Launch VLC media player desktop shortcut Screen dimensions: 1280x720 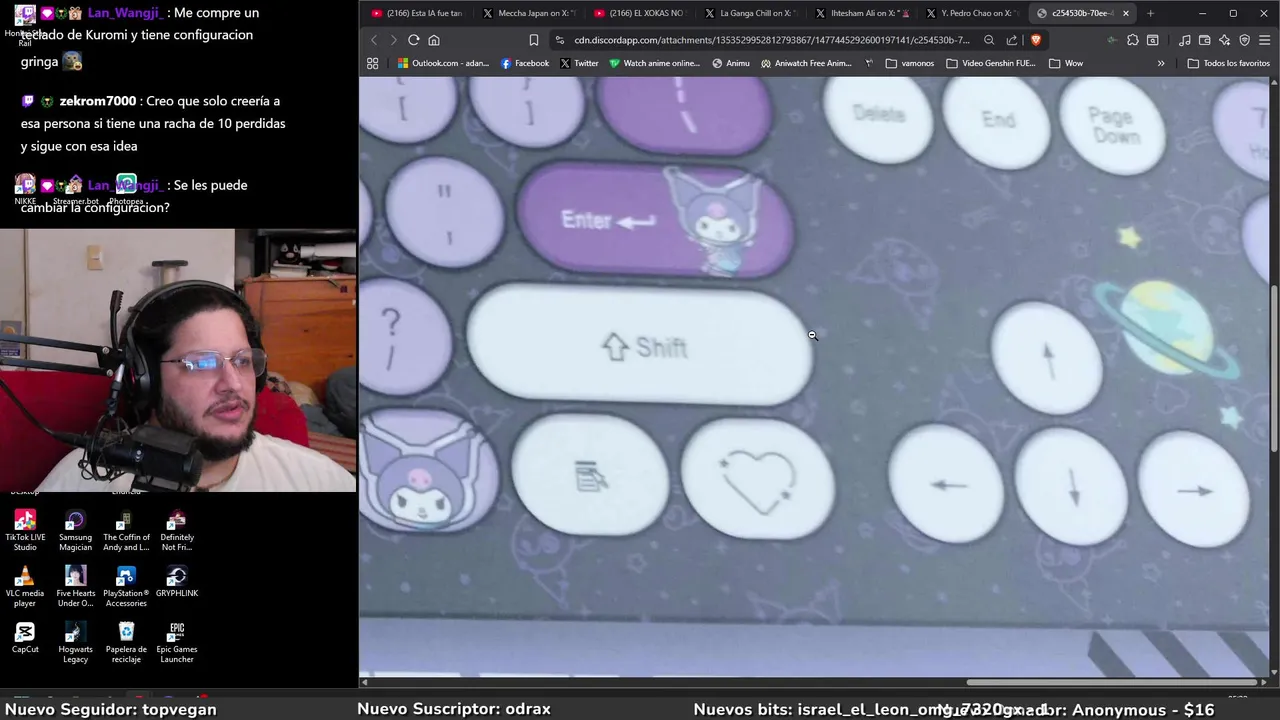pyautogui.click(x=25, y=586)
